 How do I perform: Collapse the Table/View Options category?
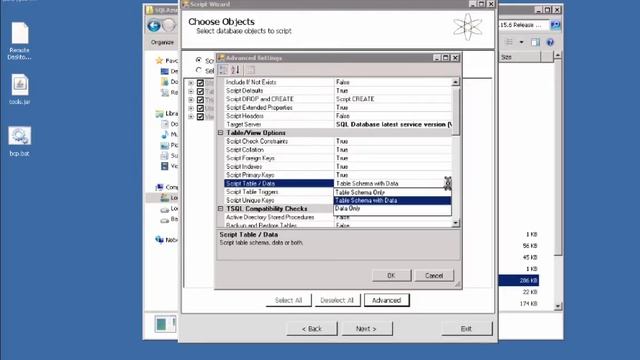click(x=220, y=133)
